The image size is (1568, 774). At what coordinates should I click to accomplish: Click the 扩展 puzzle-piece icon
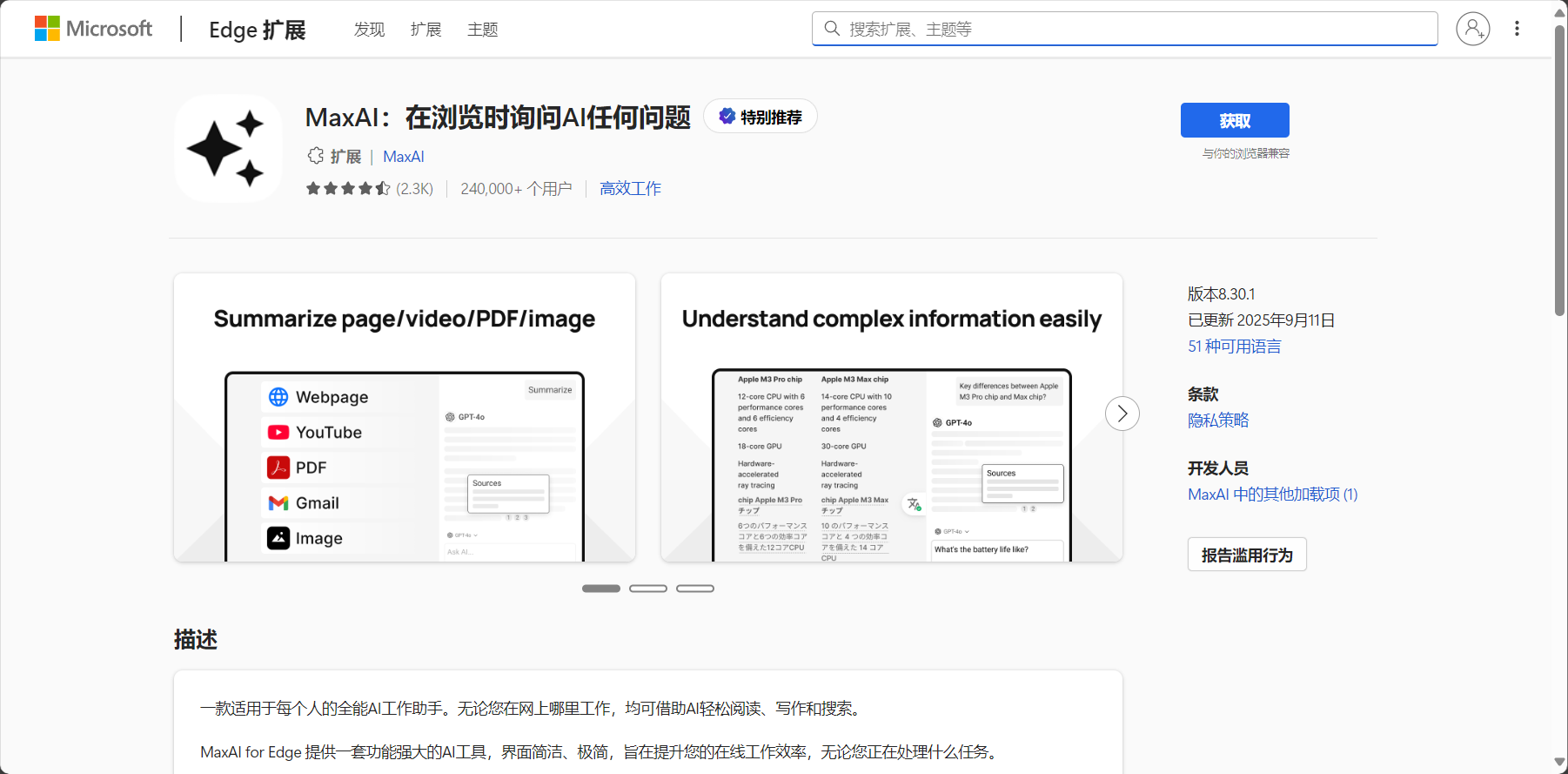[315, 156]
